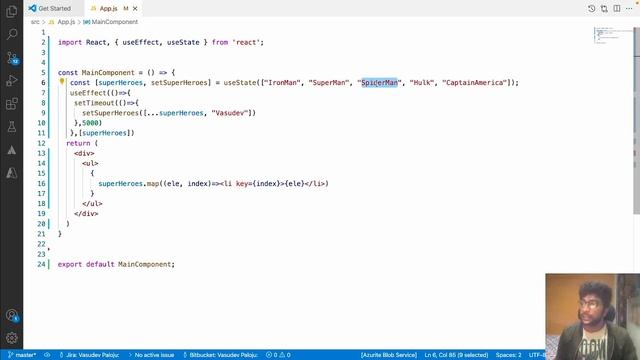
Task: Switch to the Get Started tab
Action: [50, 8]
